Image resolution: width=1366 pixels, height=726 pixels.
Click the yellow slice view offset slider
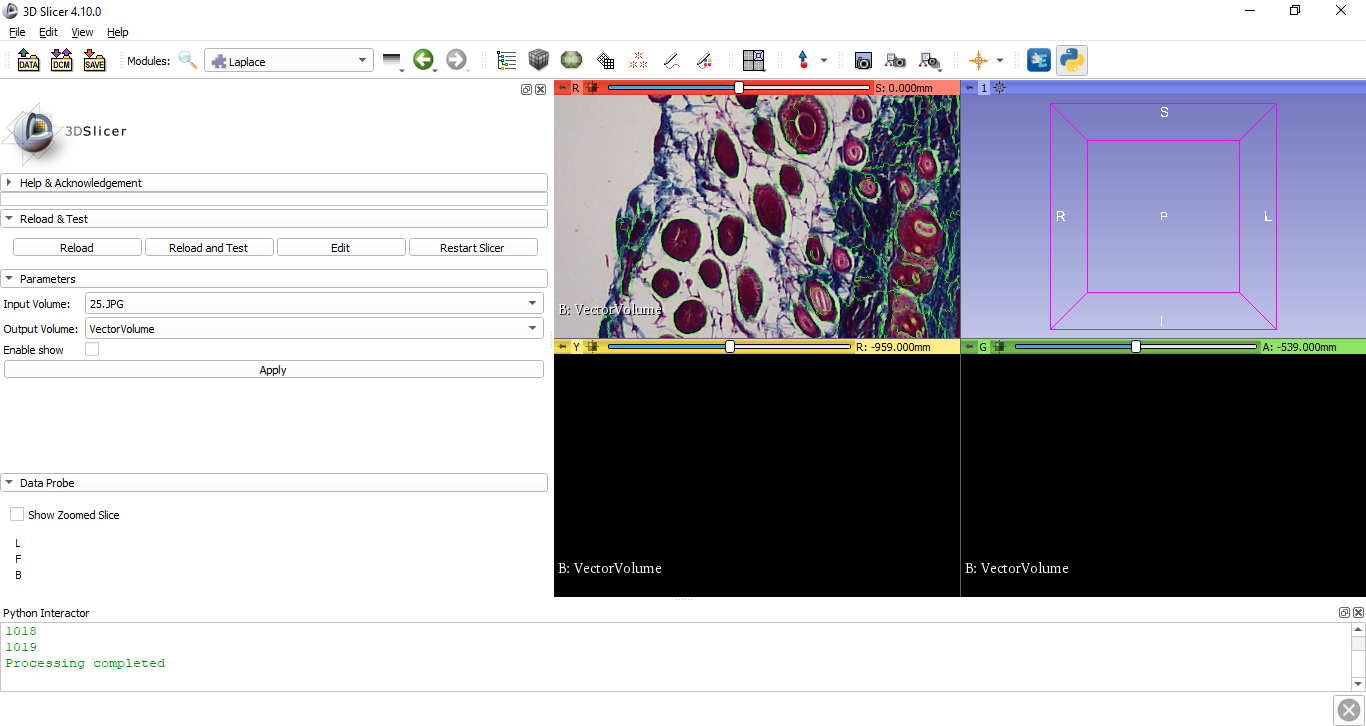click(729, 347)
